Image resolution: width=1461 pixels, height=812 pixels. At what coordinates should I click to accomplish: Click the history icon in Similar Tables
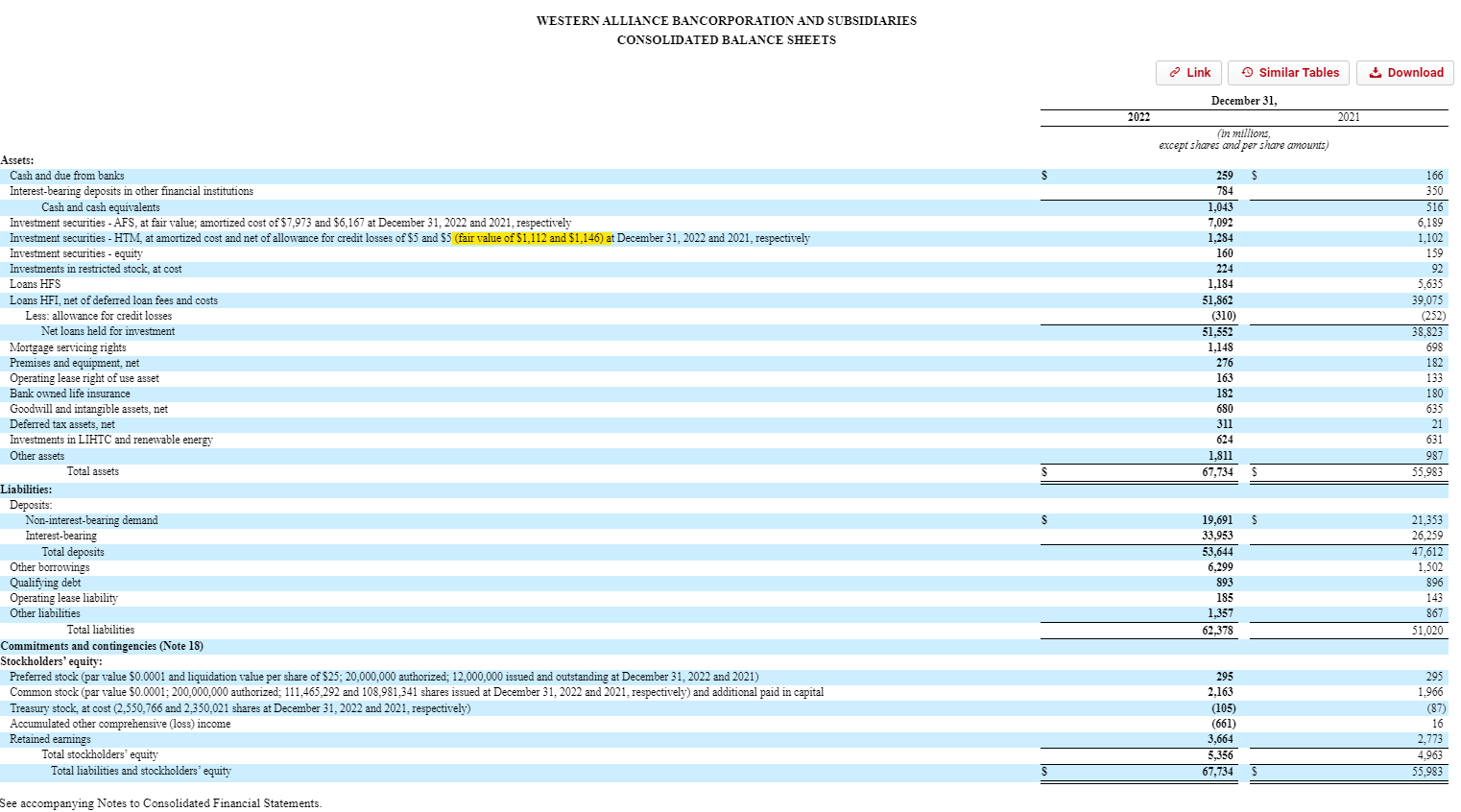(x=1247, y=73)
